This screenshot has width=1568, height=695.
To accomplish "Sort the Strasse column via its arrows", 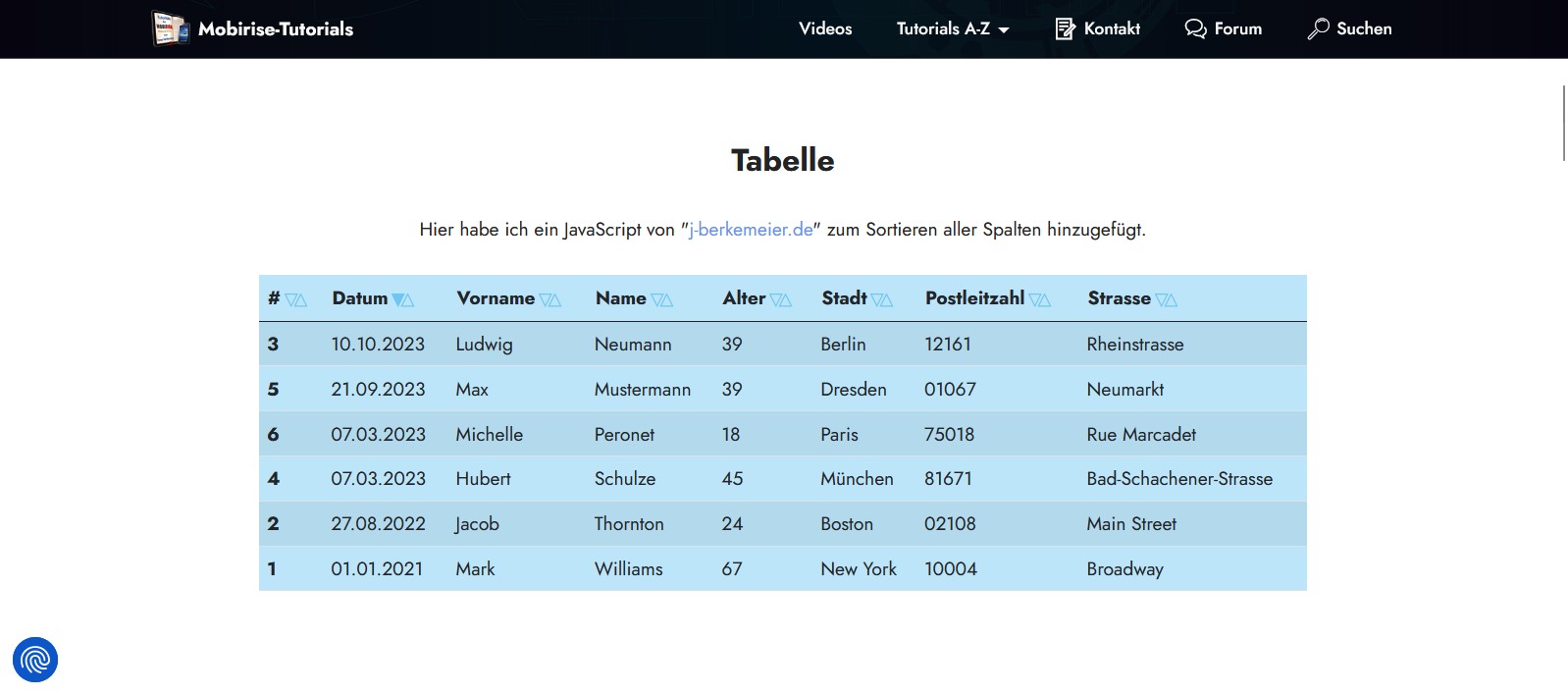I will [1166, 300].
